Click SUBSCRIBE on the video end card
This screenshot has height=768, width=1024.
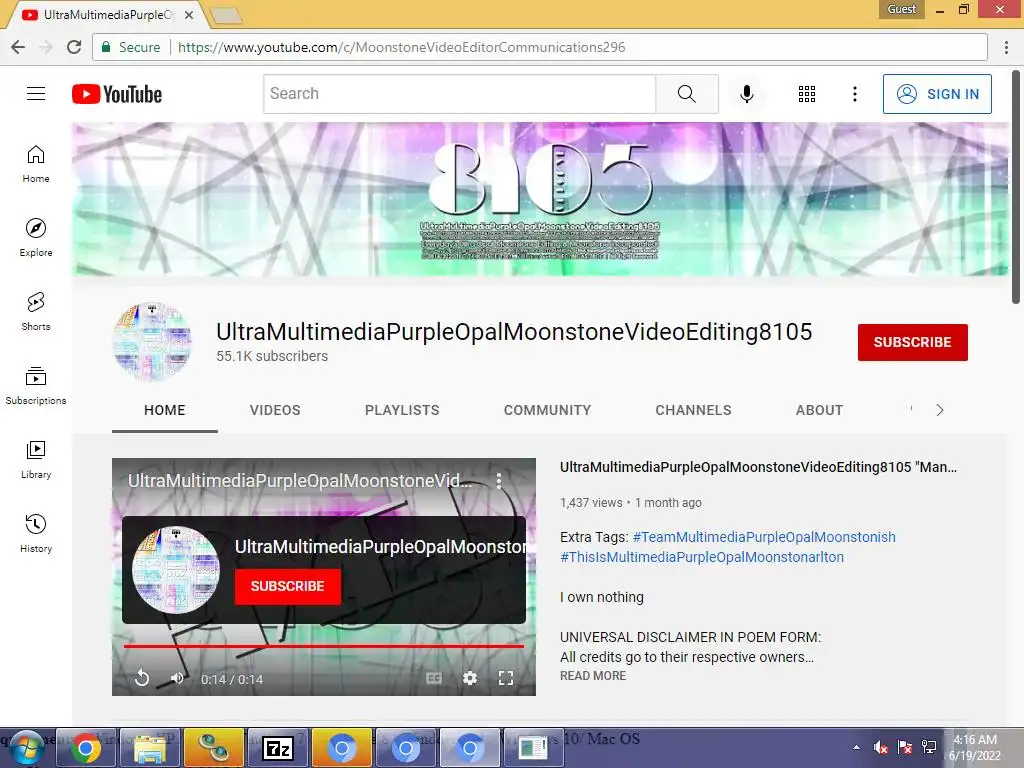(x=288, y=586)
